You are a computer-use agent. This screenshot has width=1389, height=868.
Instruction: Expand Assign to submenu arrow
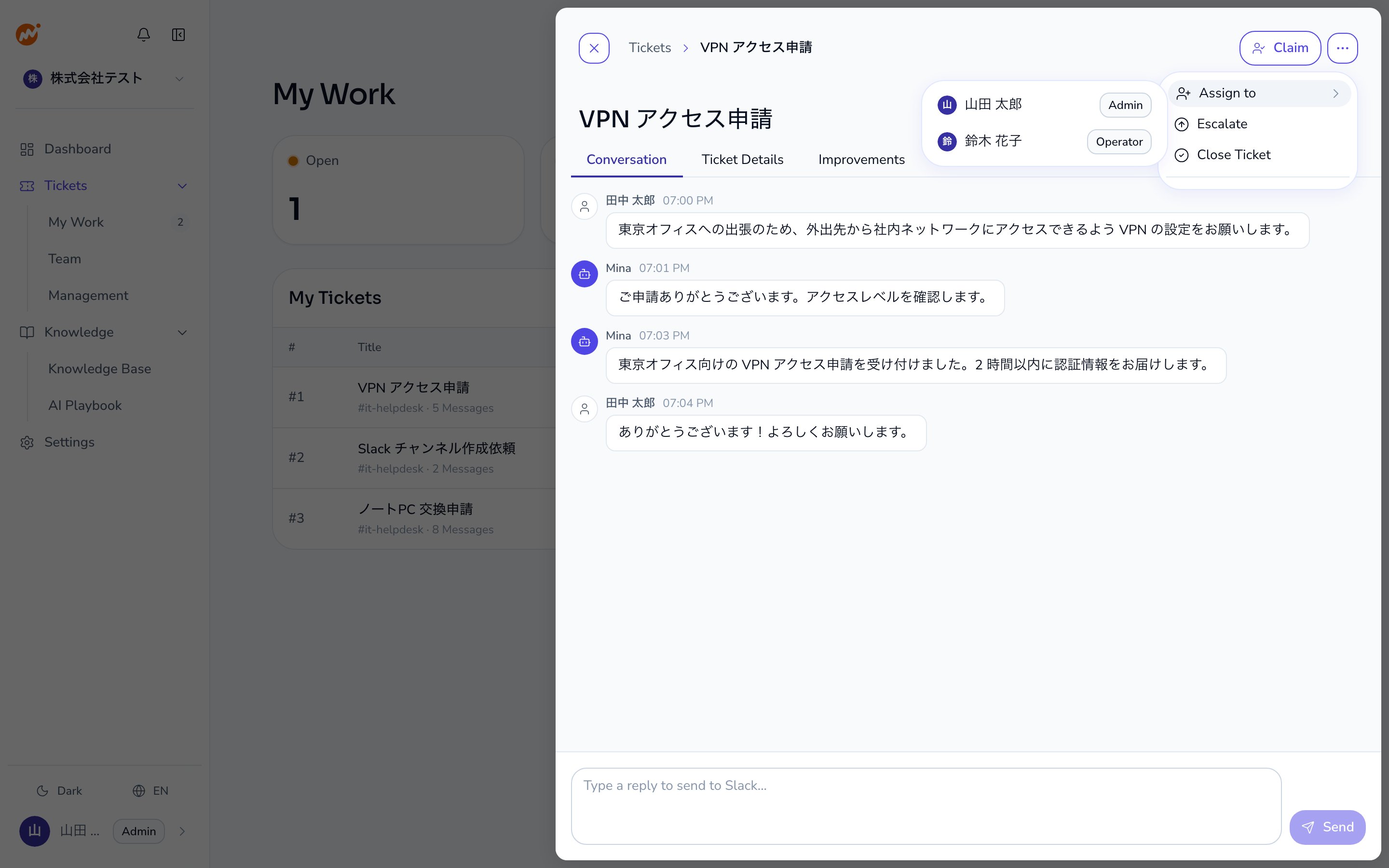click(1335, 94)
